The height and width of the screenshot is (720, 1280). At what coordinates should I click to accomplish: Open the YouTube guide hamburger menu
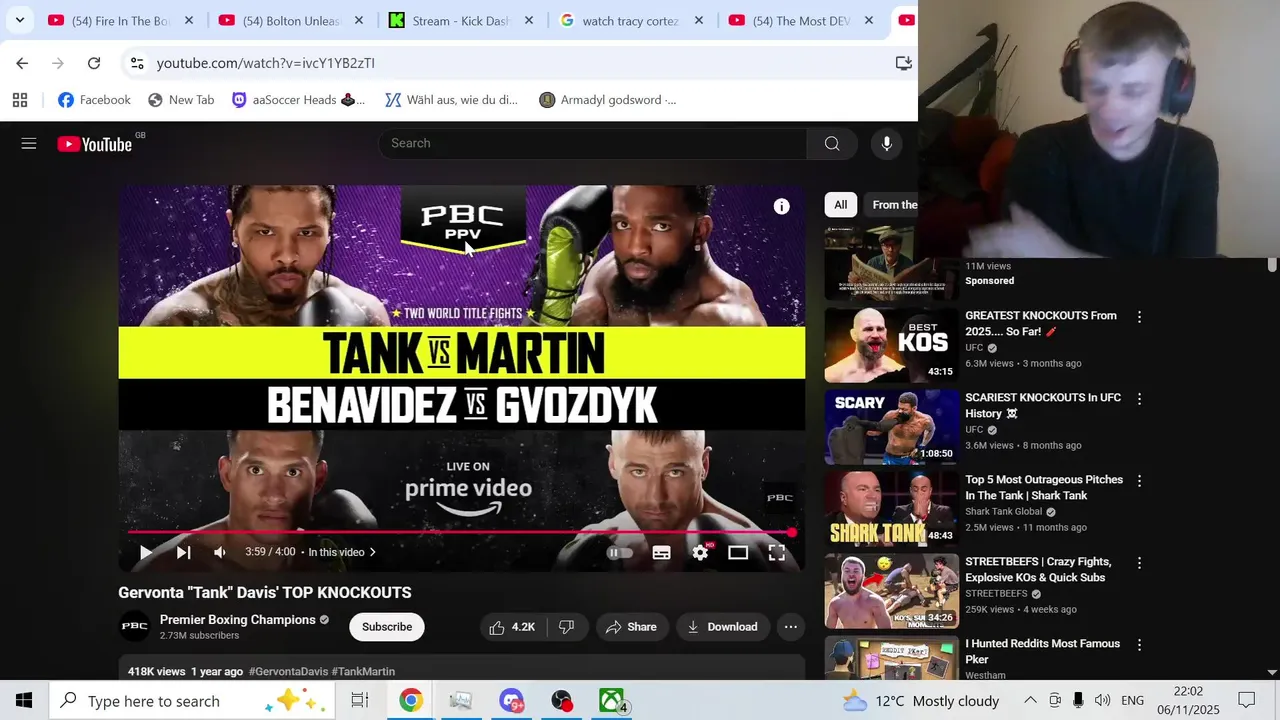pos(29,144)
